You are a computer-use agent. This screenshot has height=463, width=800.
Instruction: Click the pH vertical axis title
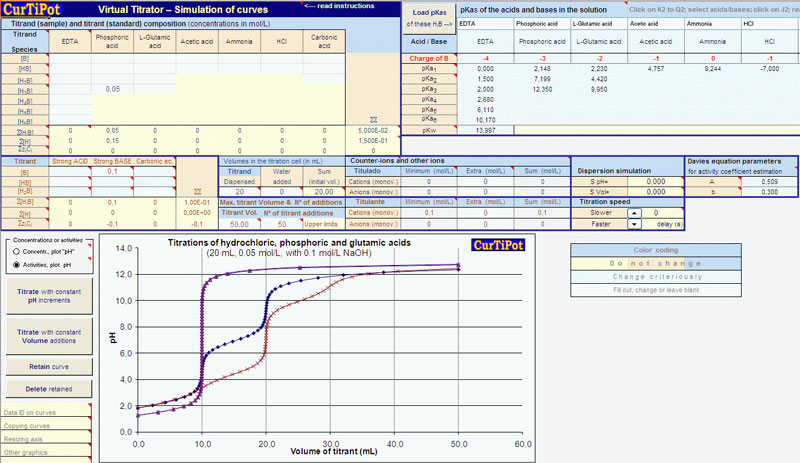click(x=113, y=338)
